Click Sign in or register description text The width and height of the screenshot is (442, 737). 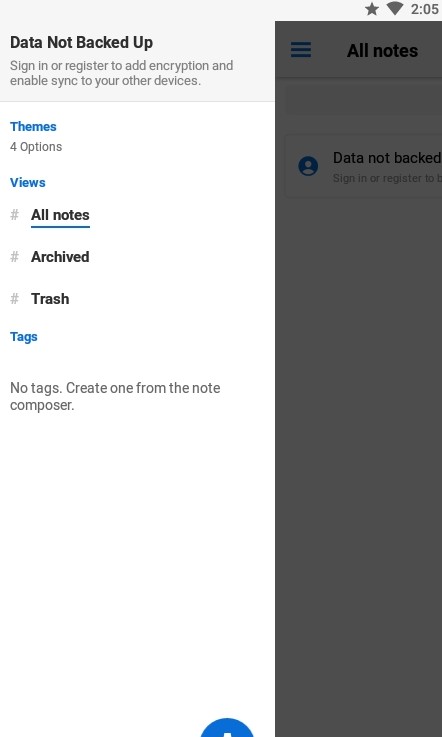coord(121,73)
